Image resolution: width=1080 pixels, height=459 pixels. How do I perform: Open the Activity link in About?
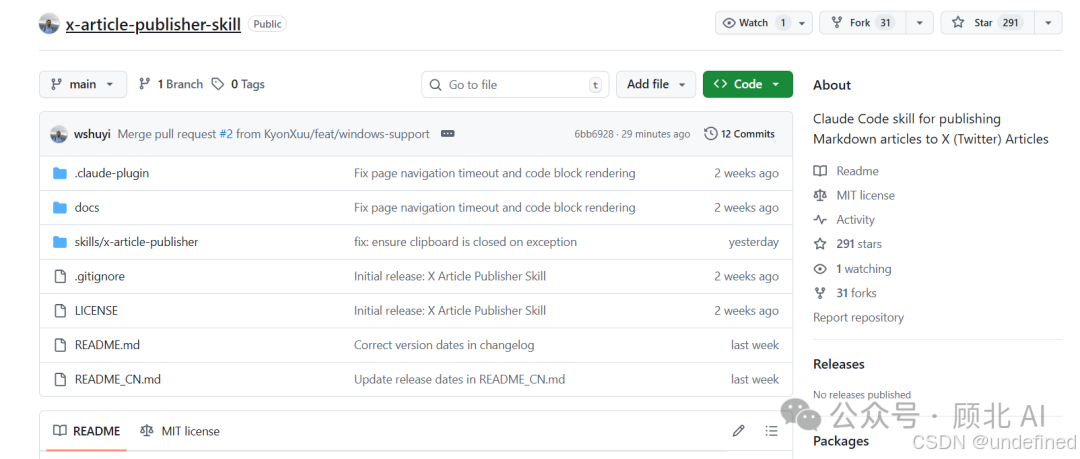855,220
